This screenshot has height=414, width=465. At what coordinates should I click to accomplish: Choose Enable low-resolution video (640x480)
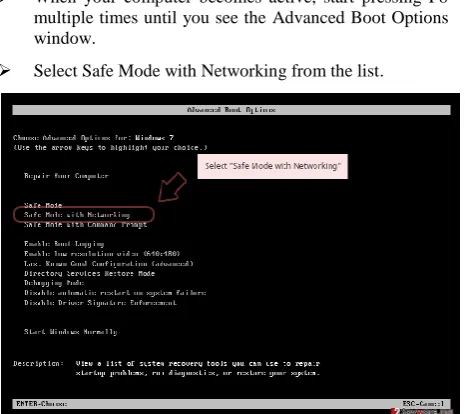coord(102,254)
